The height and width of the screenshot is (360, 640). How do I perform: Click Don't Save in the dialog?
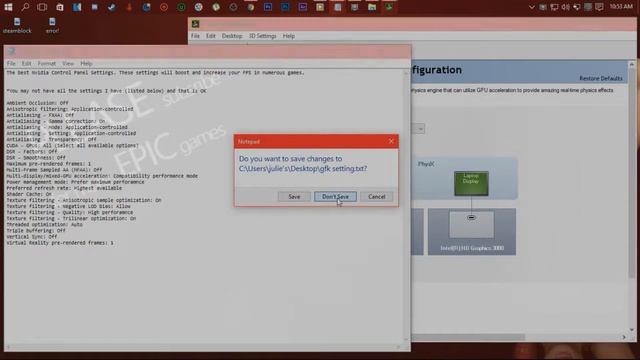click(335, 197)
